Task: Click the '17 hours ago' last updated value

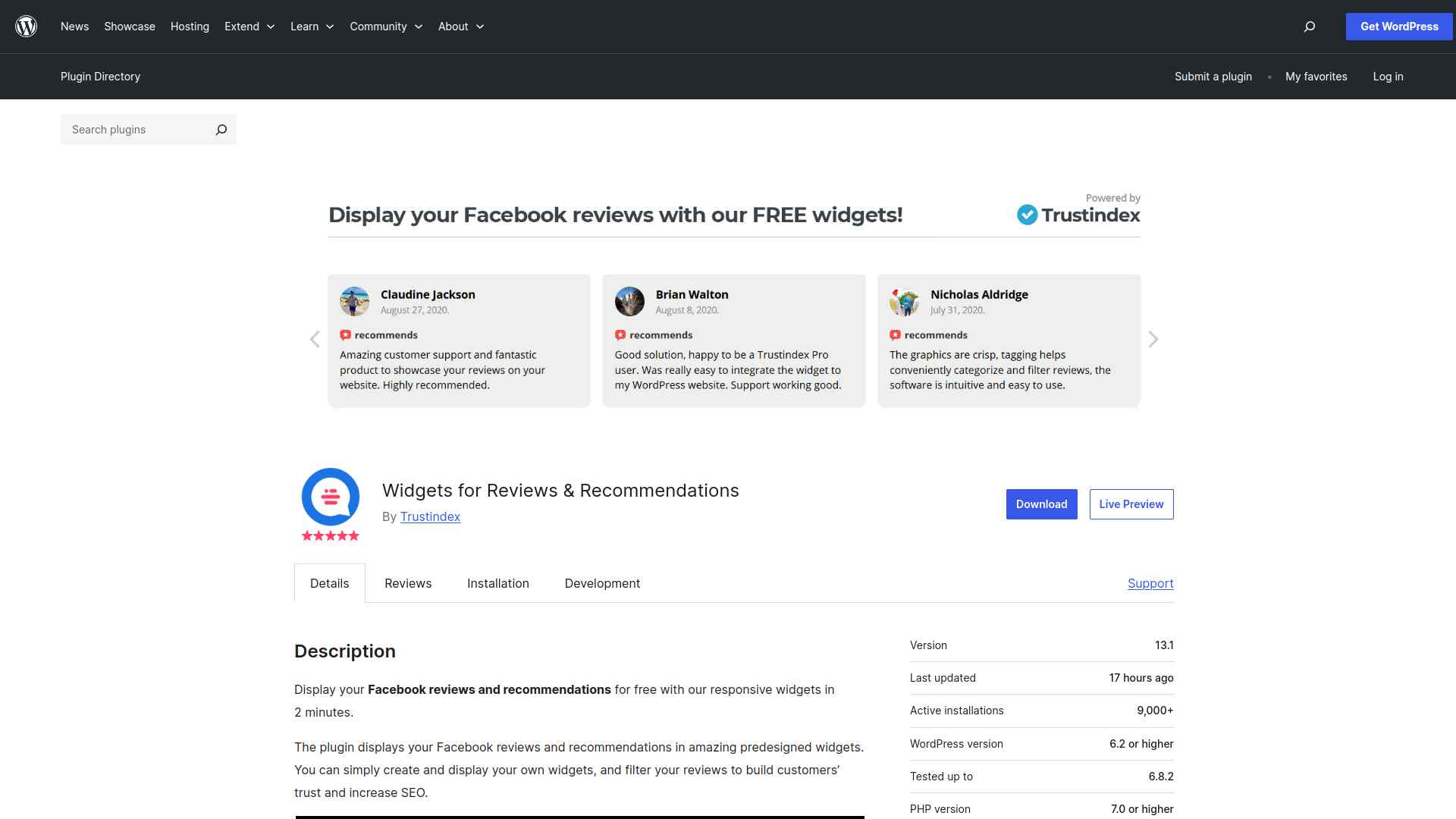Action: pyautogui.click(x=1141, y=678)
